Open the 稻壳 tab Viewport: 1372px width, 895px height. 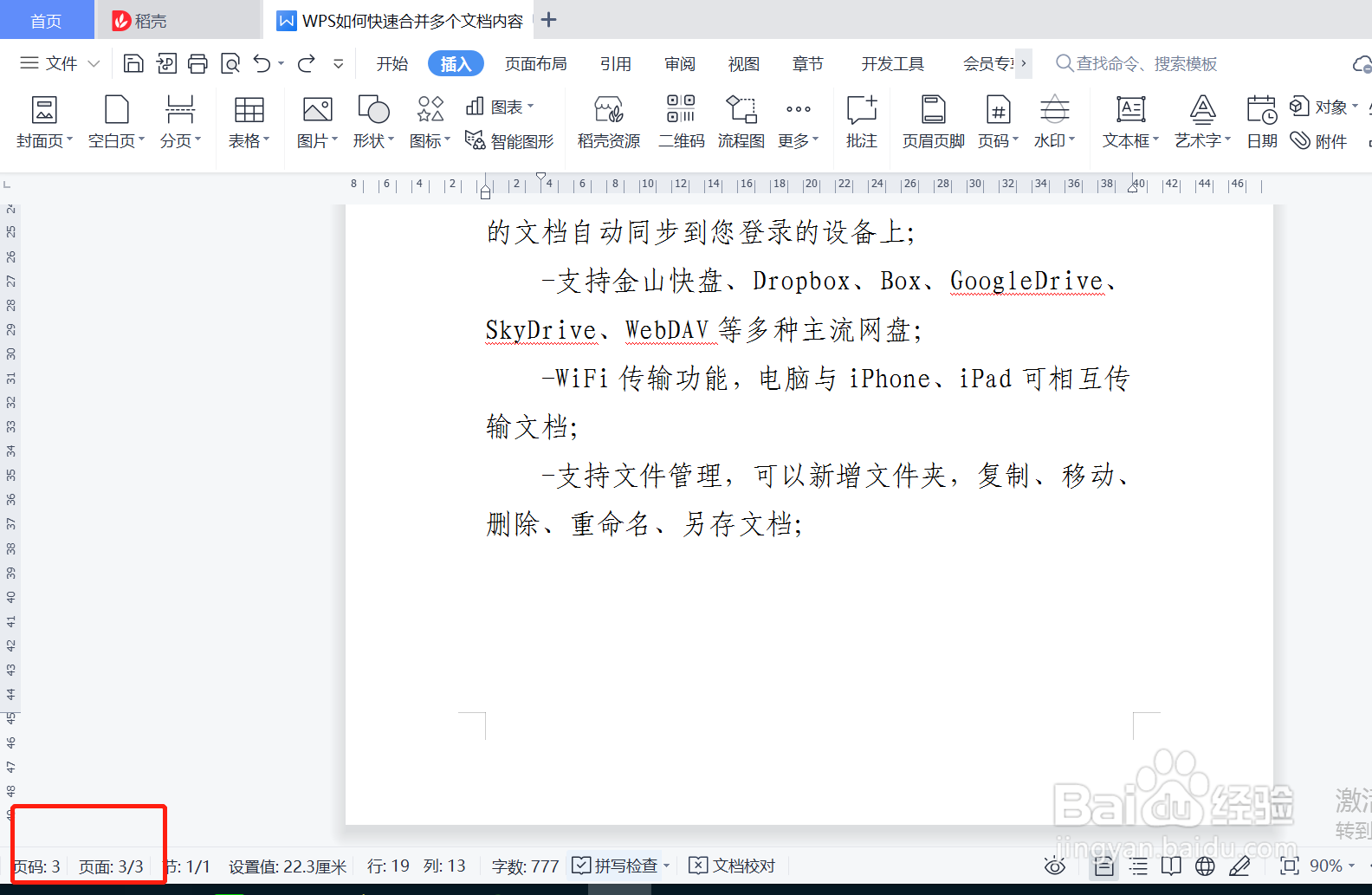(179, 20)
